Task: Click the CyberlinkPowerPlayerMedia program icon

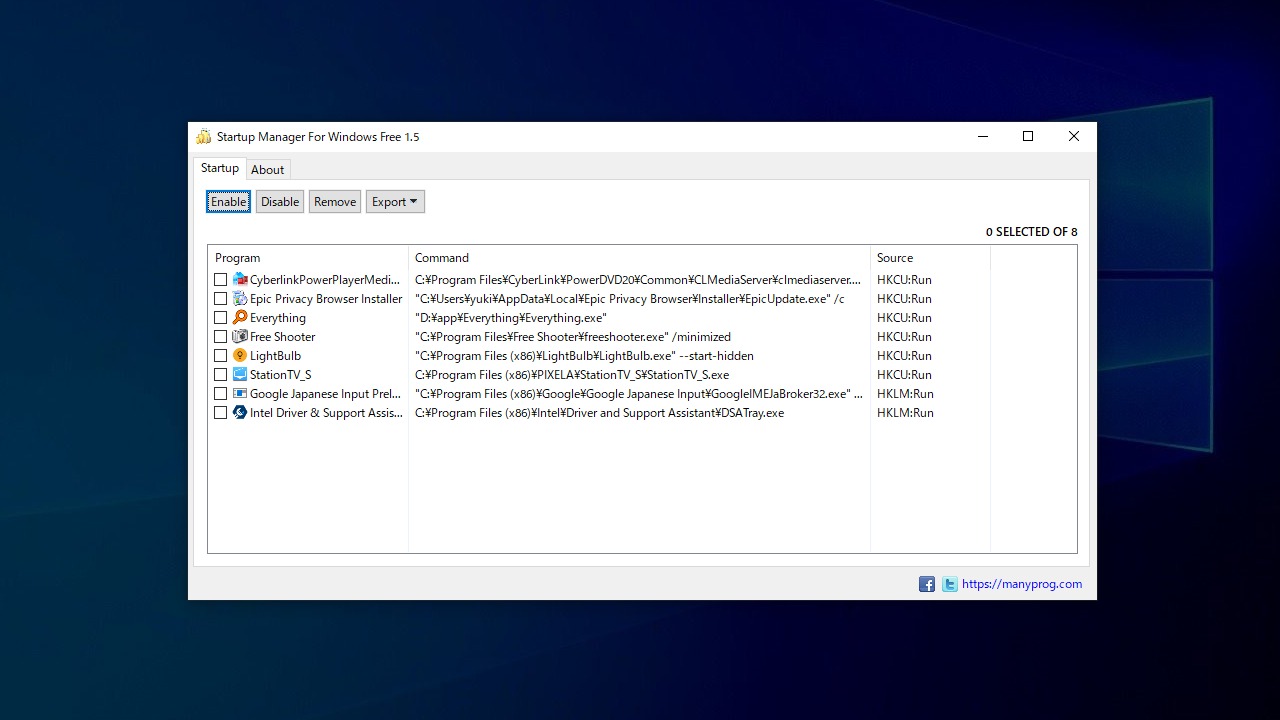Action: click(x=240, y=280)
